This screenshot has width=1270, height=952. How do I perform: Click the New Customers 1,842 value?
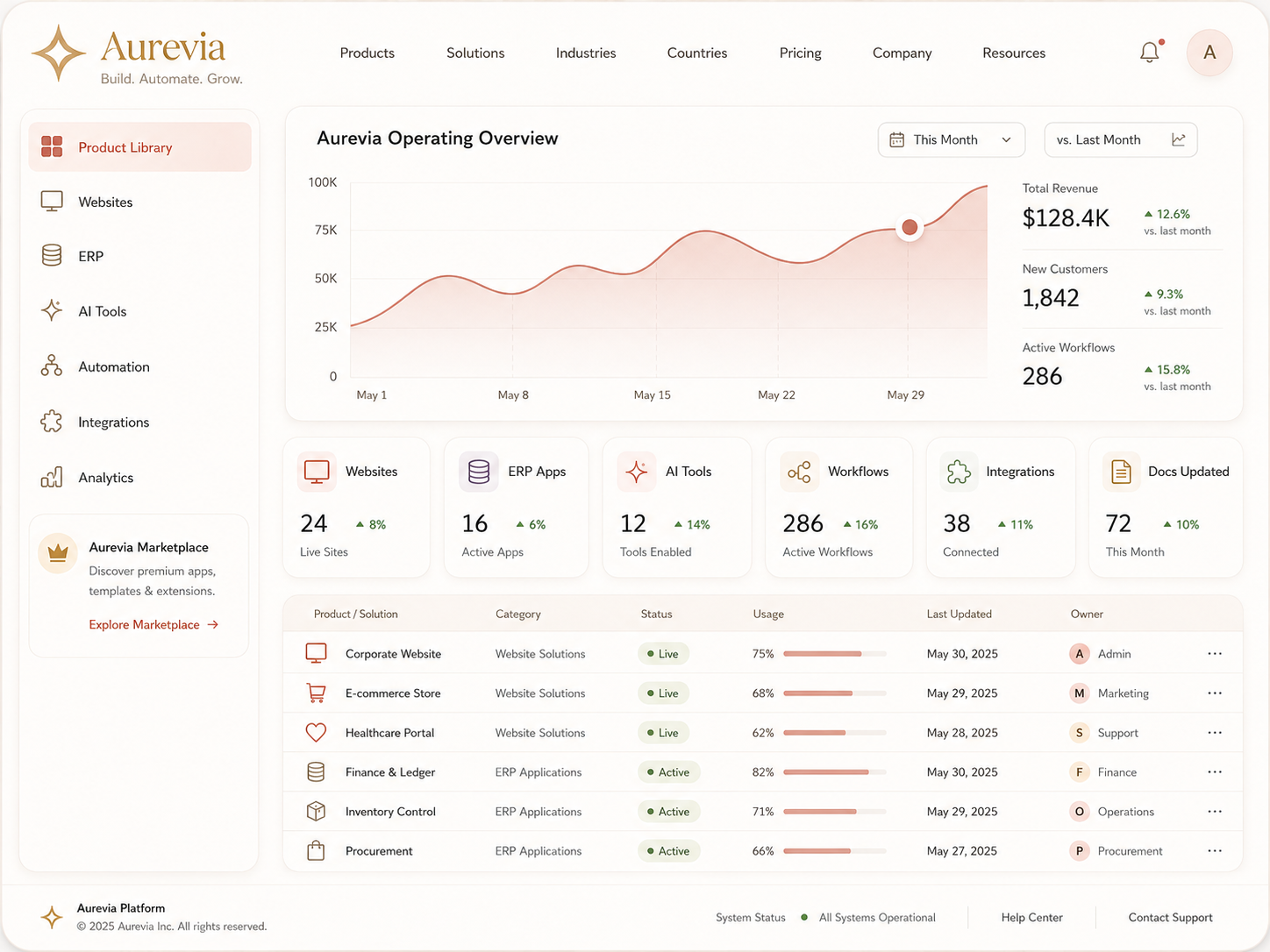pos(1051,298)
